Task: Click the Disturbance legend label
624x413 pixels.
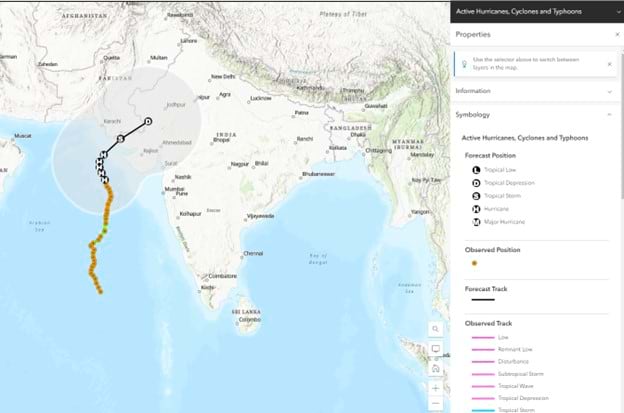Action: tap(513, 362)
